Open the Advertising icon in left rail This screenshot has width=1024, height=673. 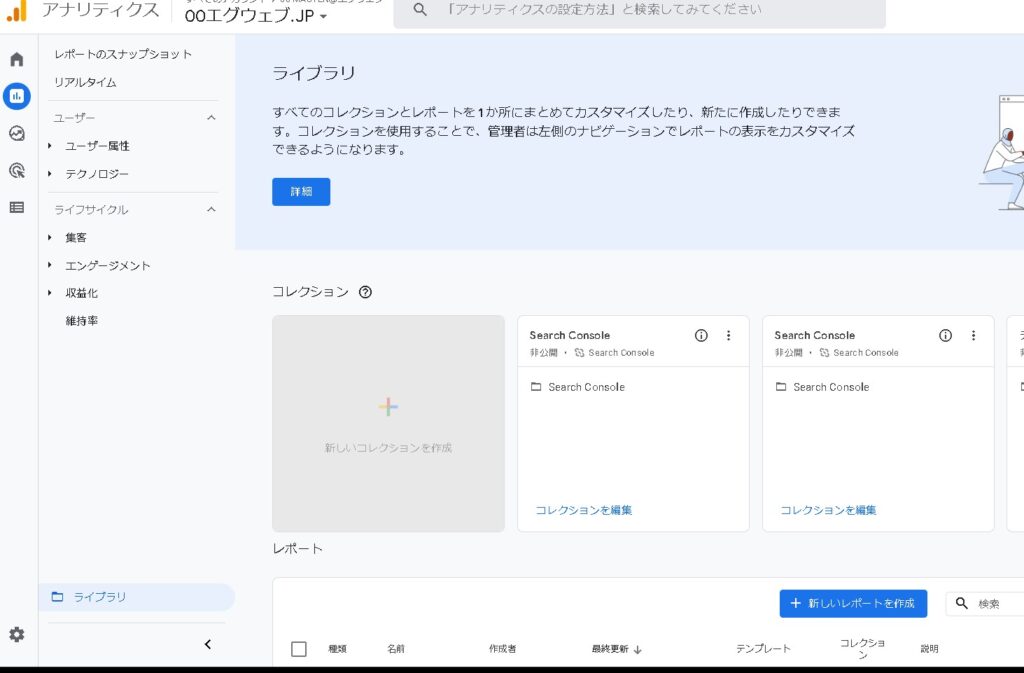17,170
